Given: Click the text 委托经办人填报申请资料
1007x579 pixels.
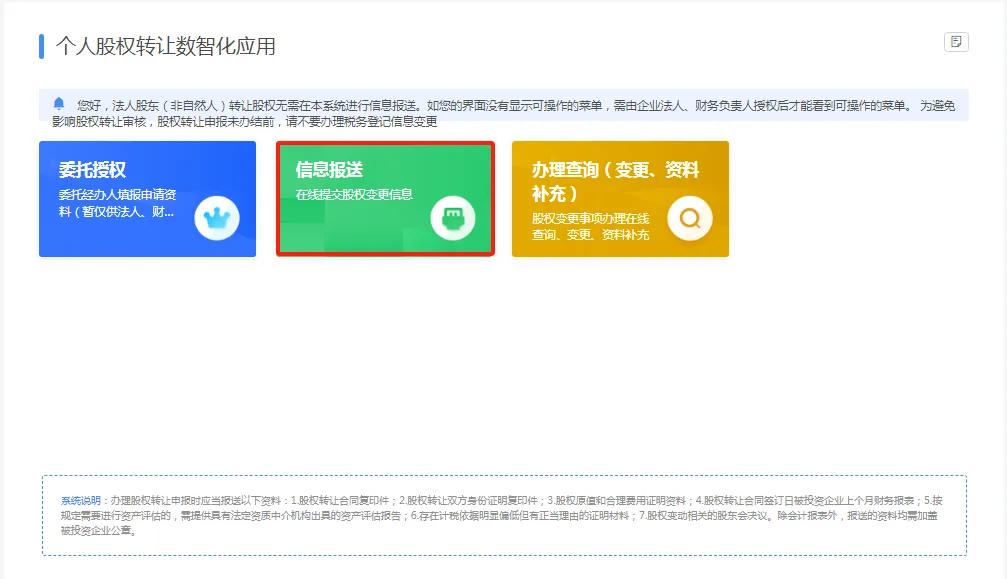Looking at the screenshot, I should pyautogui.click(x=118, y=203).
